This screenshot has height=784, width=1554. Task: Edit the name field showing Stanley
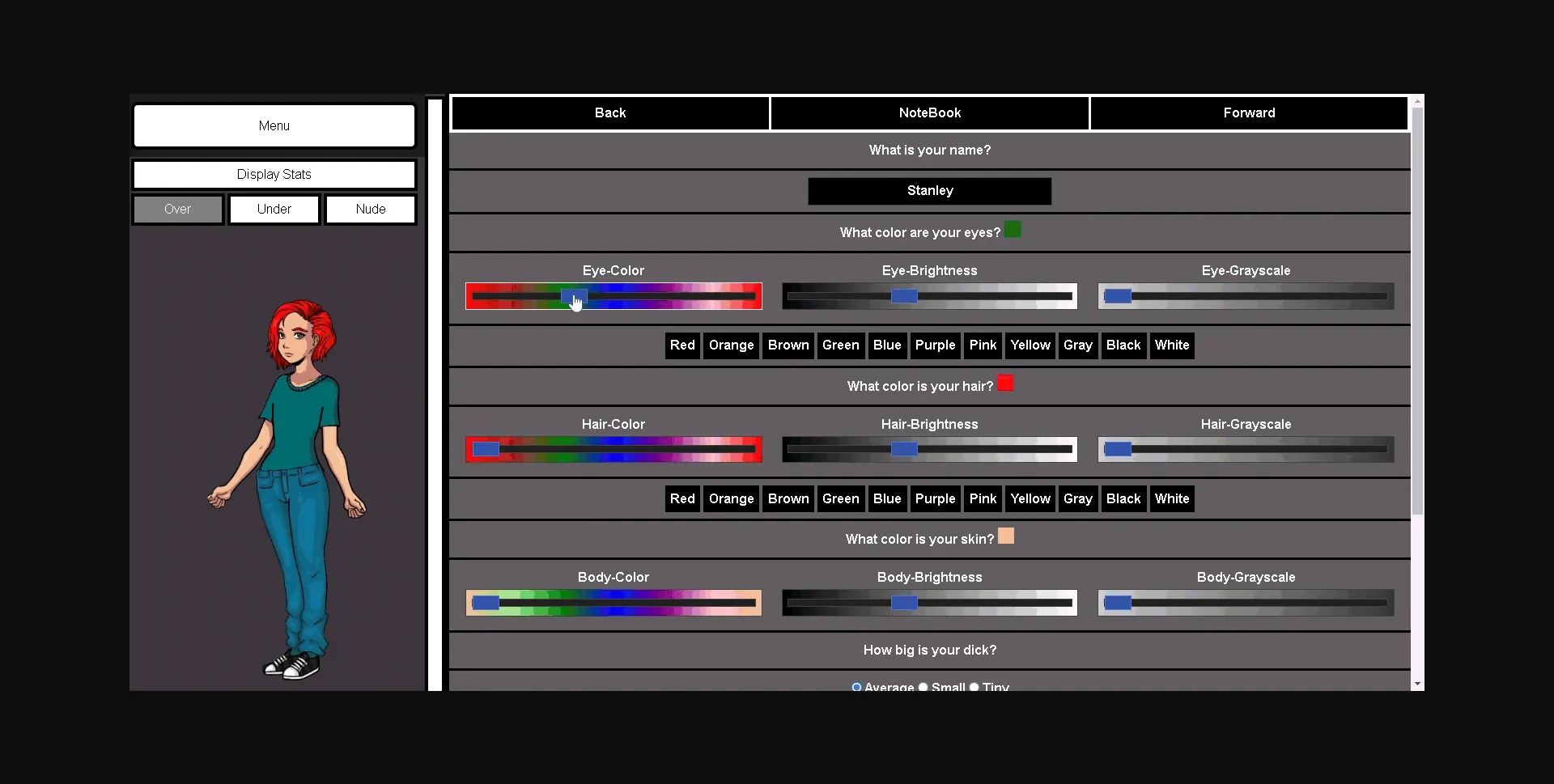pyautogui.click(x=929, y=191)
